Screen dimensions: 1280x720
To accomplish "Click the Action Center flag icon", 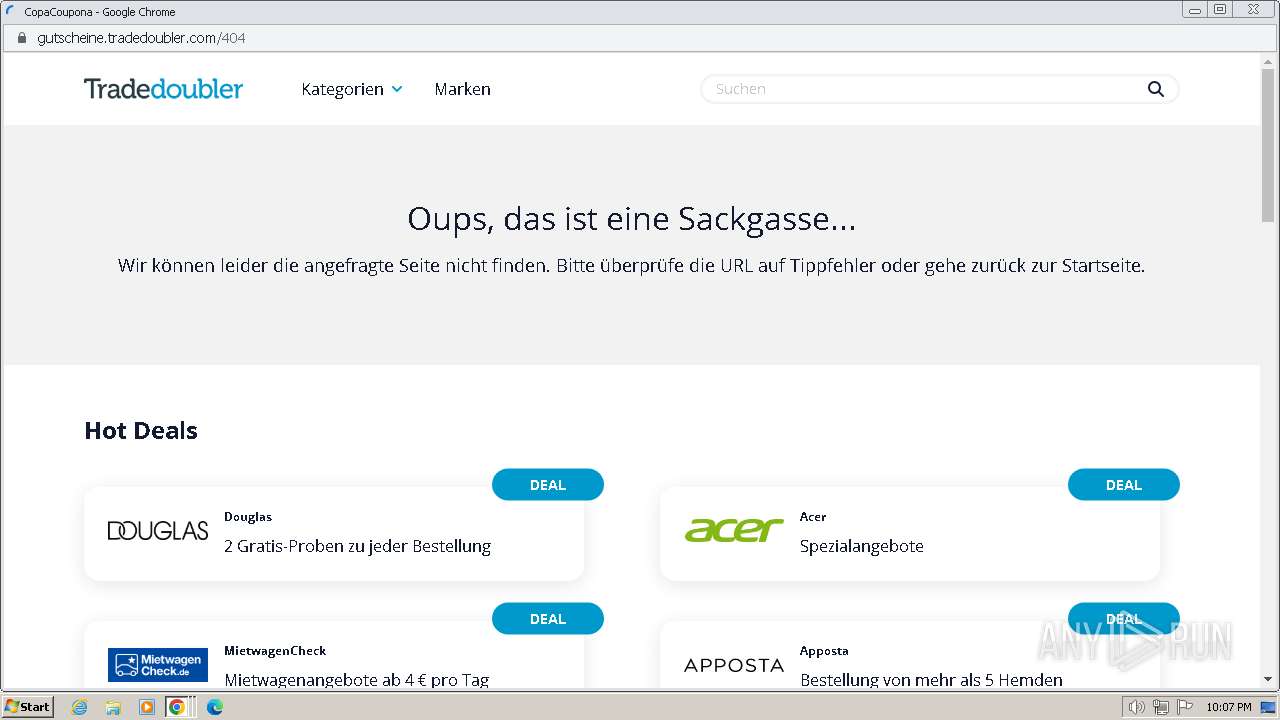I will coord(1185,707).
